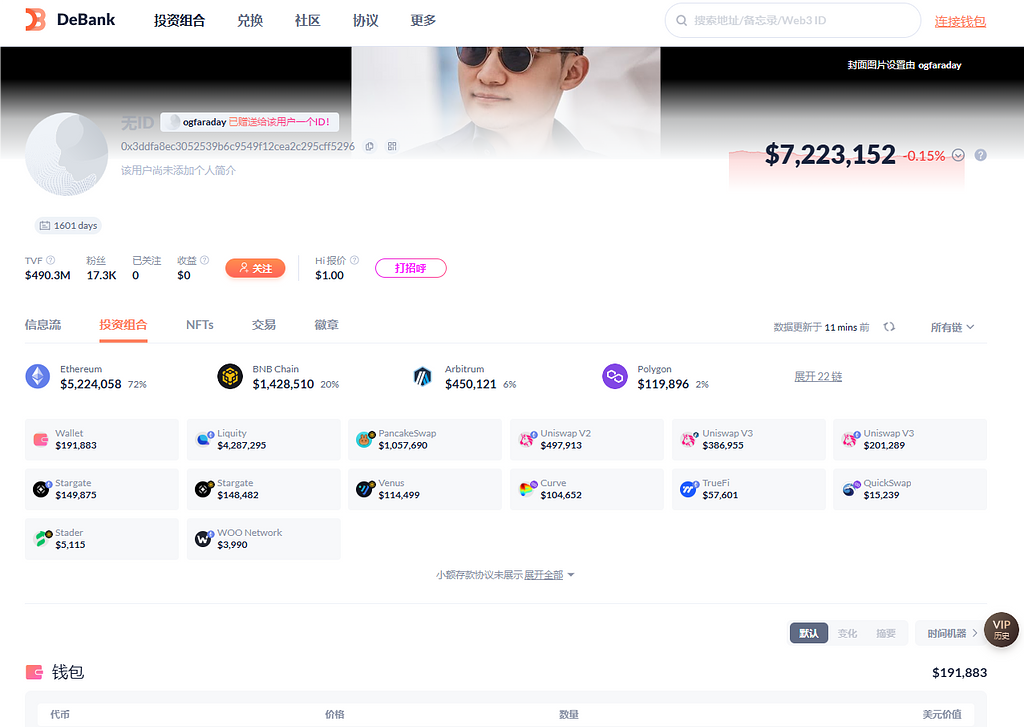Select the Arbitrum chain icon
Viewport: 1024px width, 727px height.
423,377
